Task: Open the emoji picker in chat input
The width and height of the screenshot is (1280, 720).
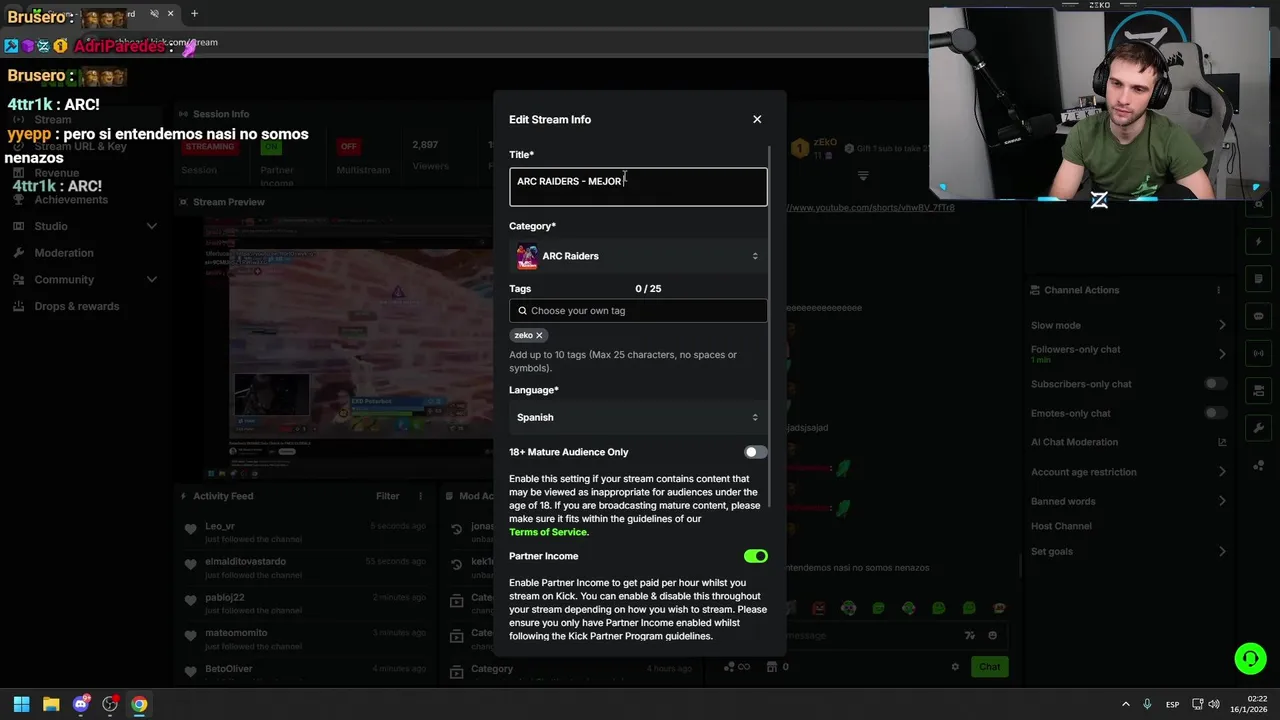Action: pyautogui.click(x=992, y=635)
